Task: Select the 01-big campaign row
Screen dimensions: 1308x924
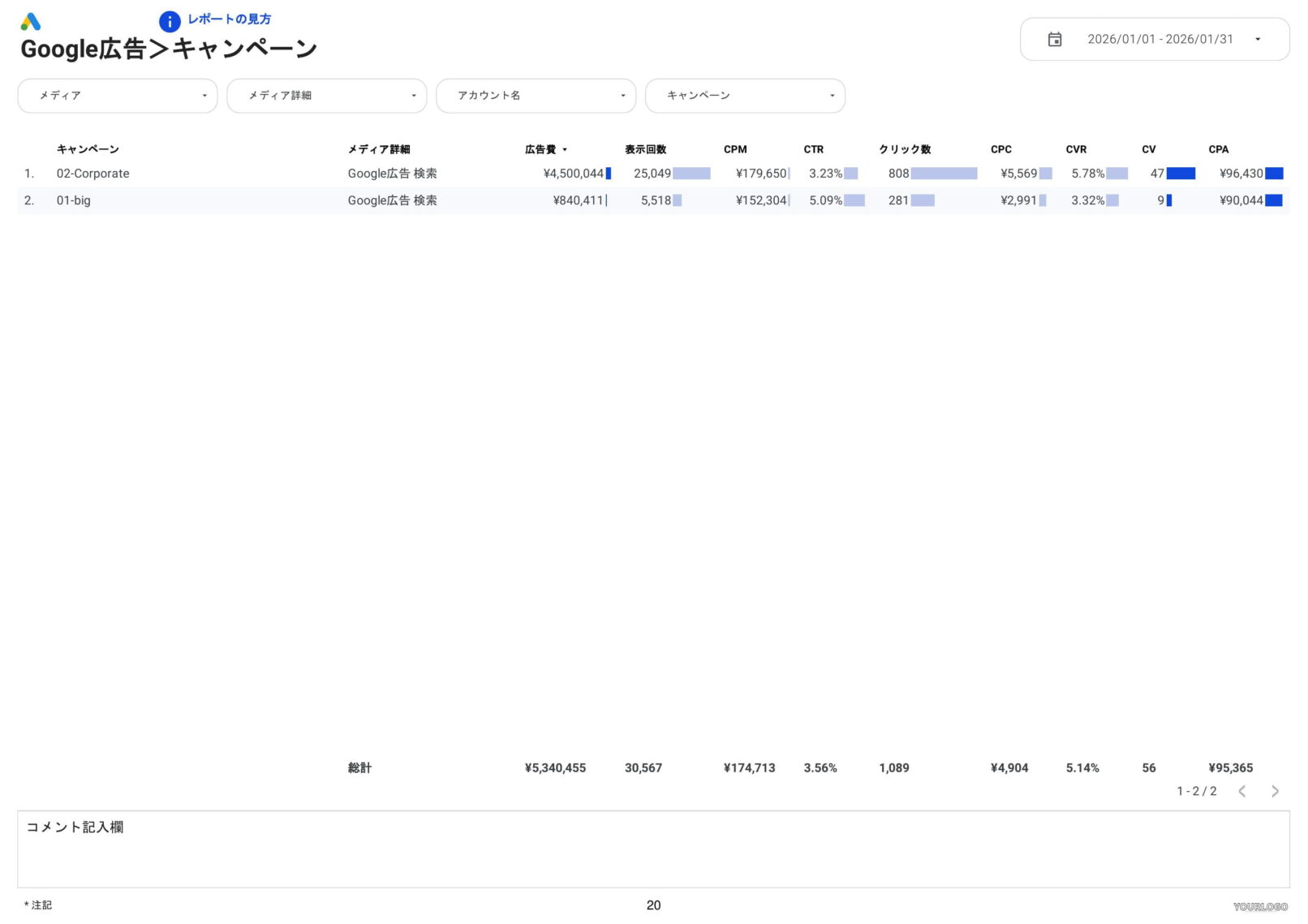Action: 73,200
